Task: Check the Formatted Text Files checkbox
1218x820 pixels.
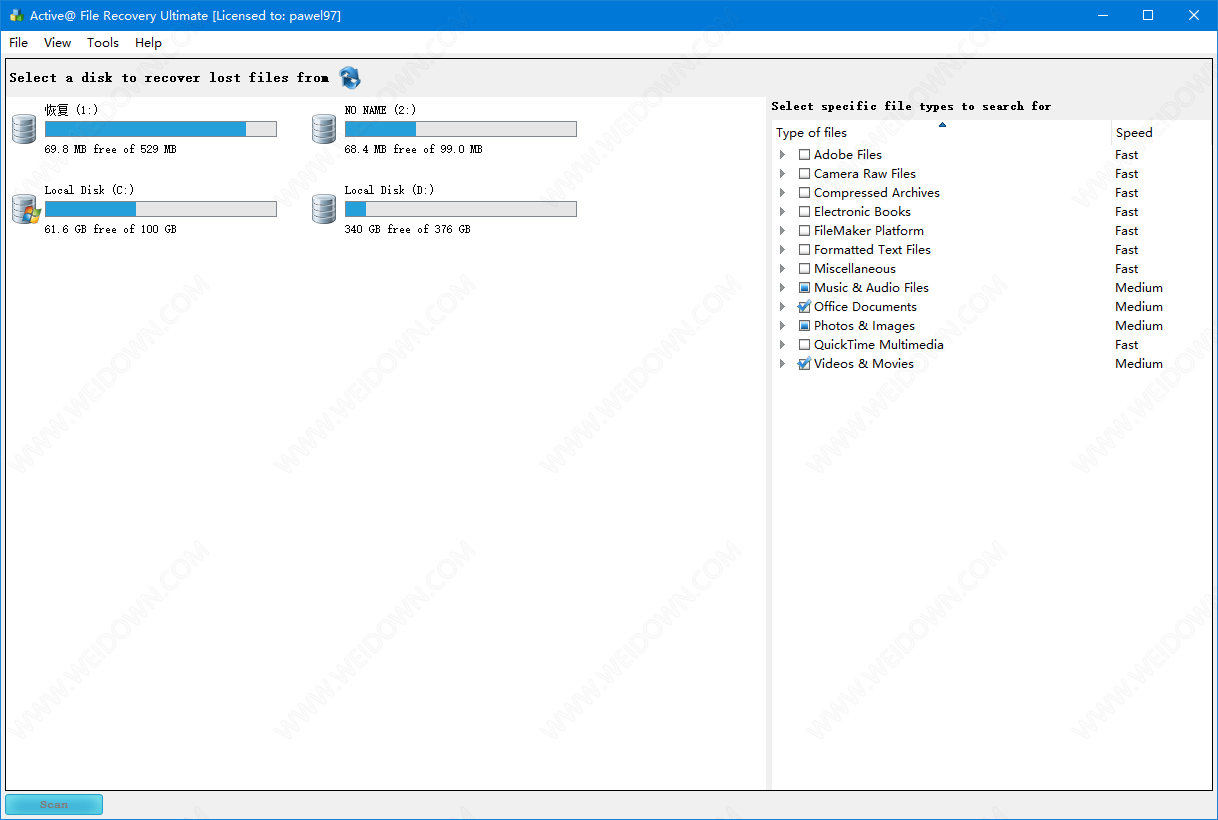Action: [x=804, y=250]
